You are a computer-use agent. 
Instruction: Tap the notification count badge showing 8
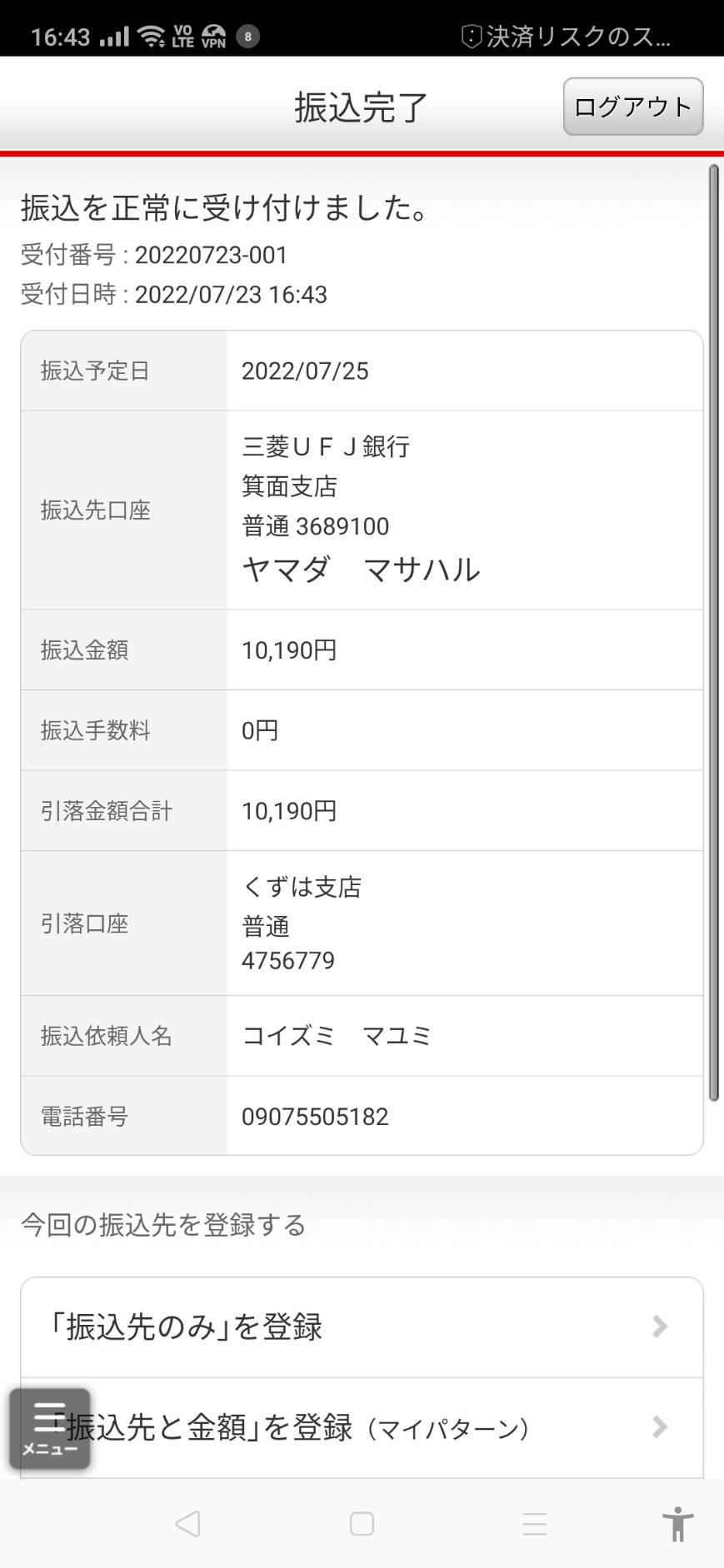click(247, 36)
